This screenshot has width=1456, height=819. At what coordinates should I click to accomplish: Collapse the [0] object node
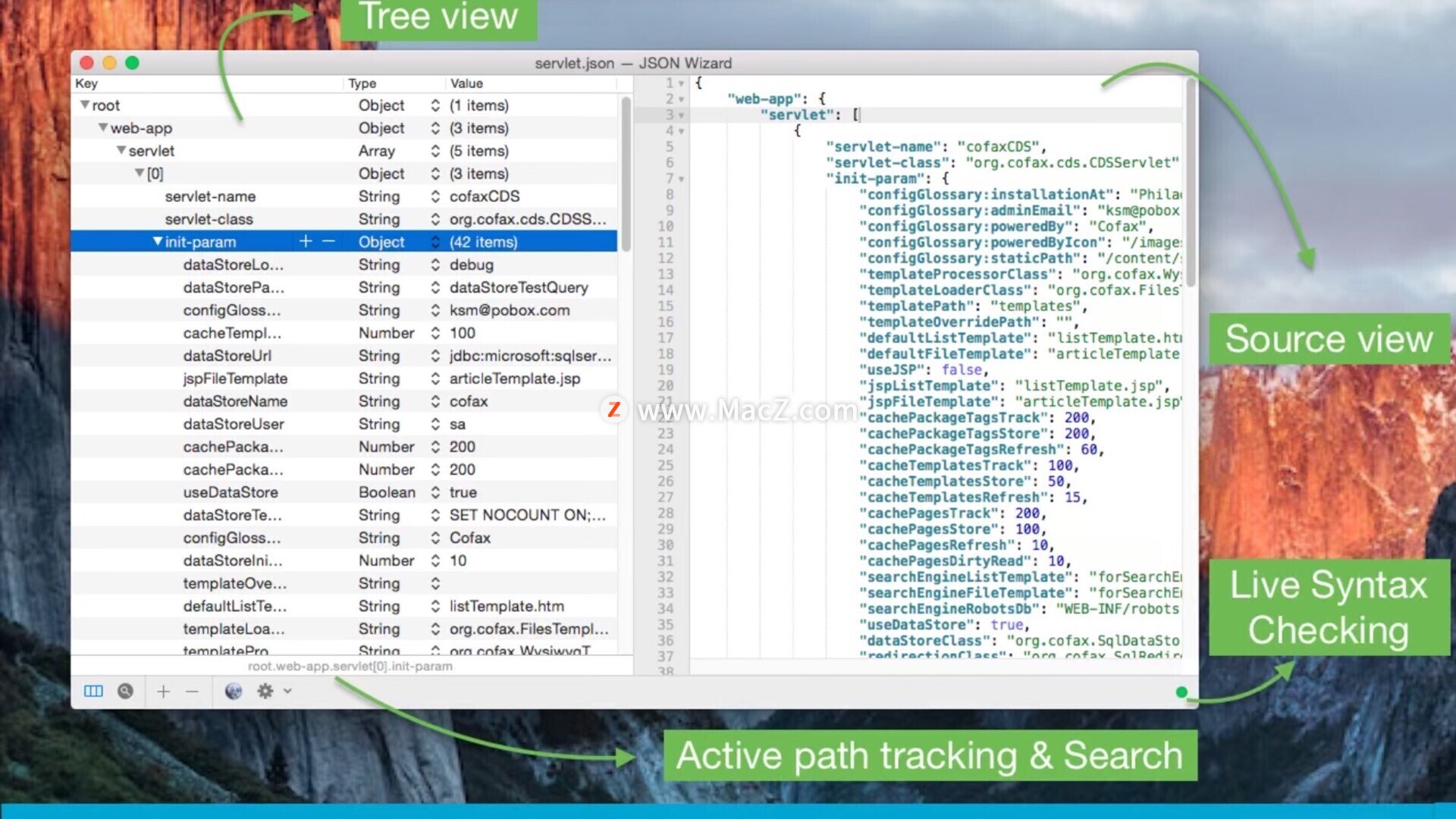(x=140, y=173)
